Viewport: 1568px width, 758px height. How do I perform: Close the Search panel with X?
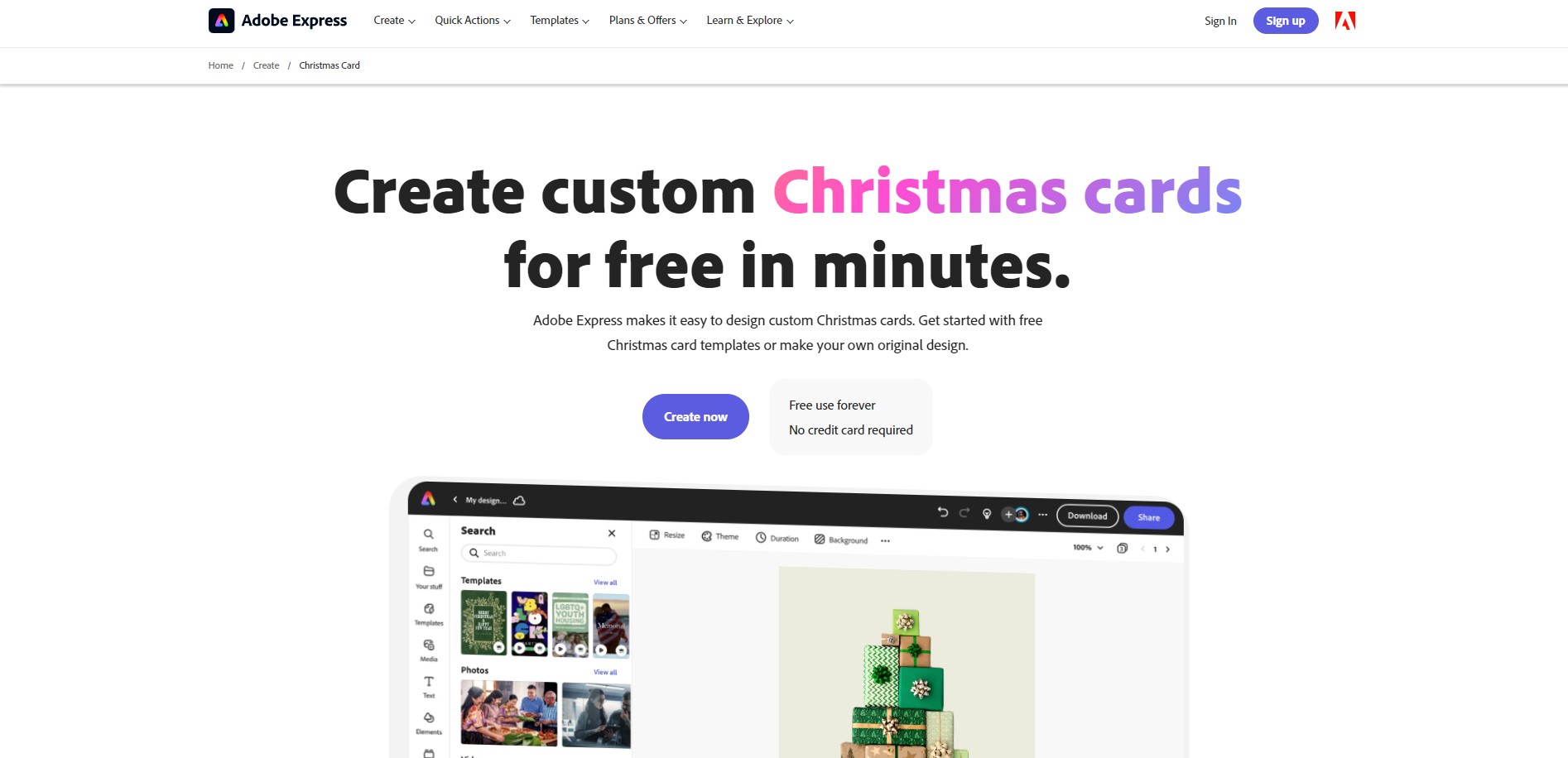612,533
